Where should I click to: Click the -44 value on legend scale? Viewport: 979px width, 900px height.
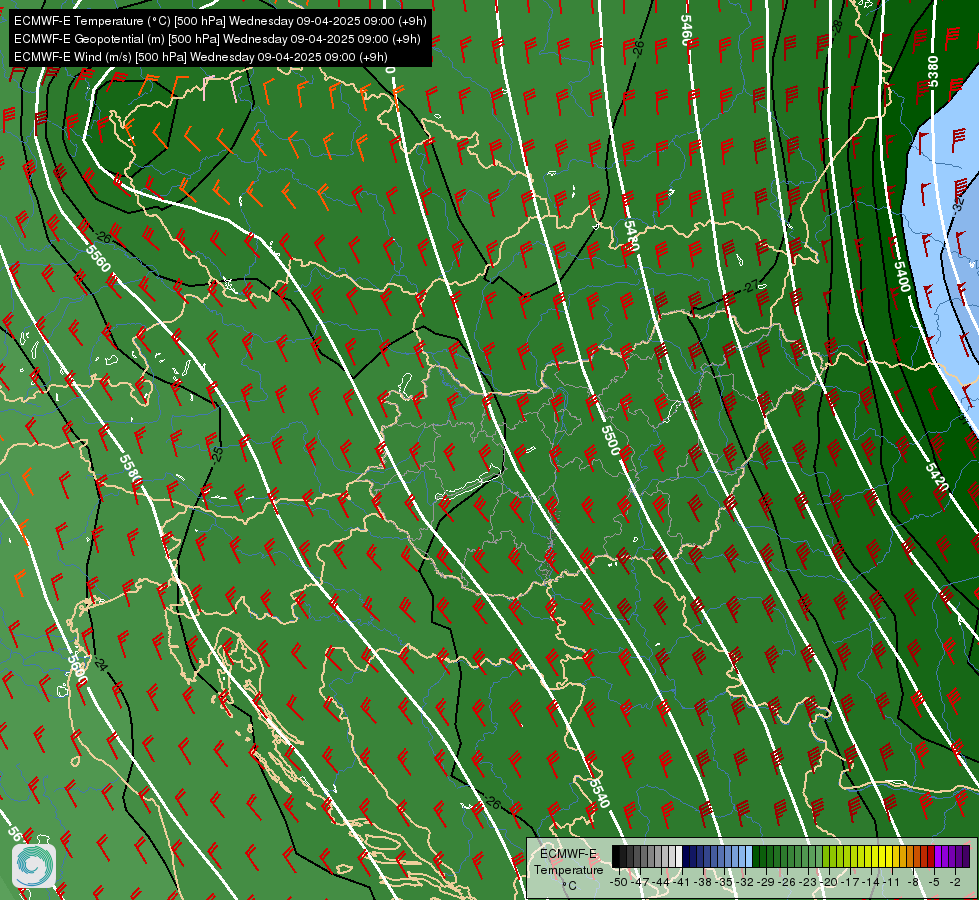click(x=662, y=882)
